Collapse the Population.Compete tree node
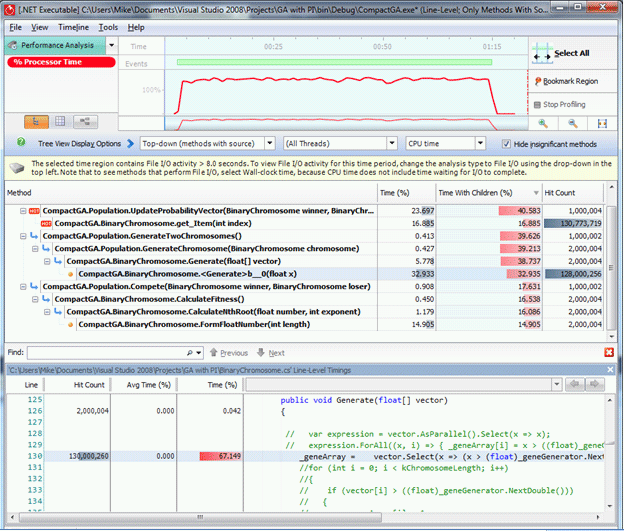This screenshot has height=531, width=624. coord(22,286)
